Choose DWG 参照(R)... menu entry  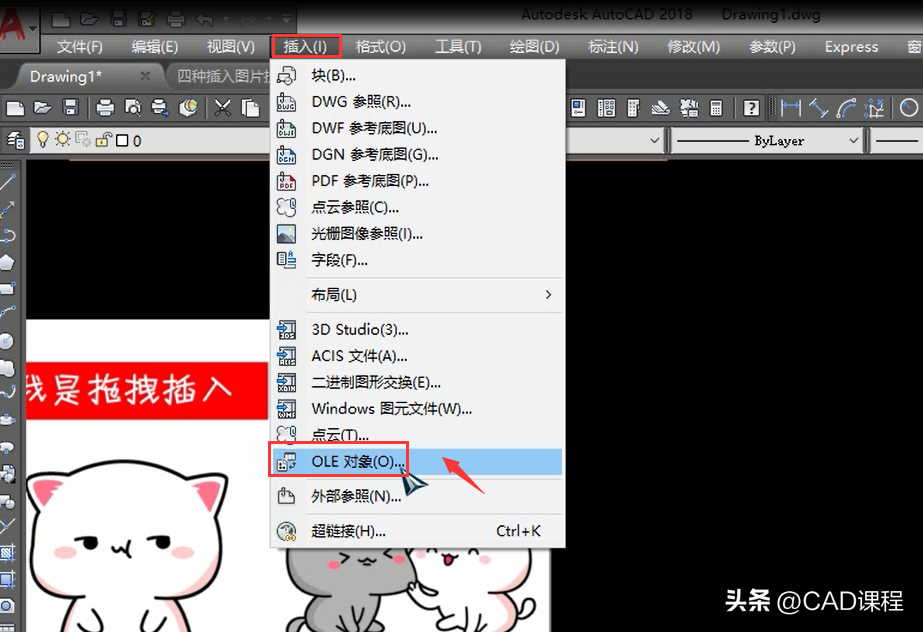click(x=418, y=102)
